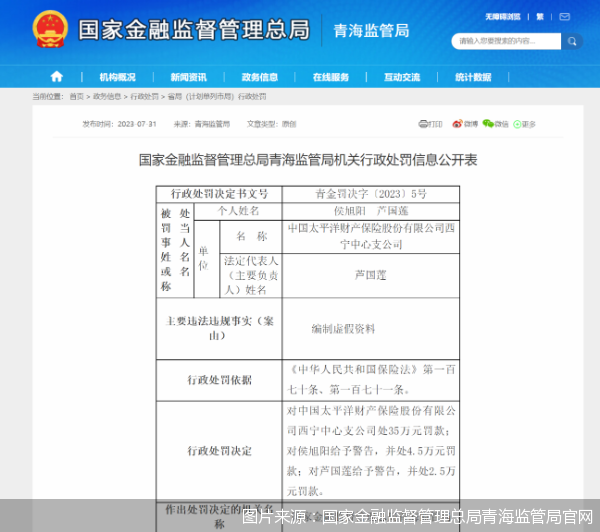The image size is (600, 532).
Task: Click cell 单位
Action: coord(207,259)
